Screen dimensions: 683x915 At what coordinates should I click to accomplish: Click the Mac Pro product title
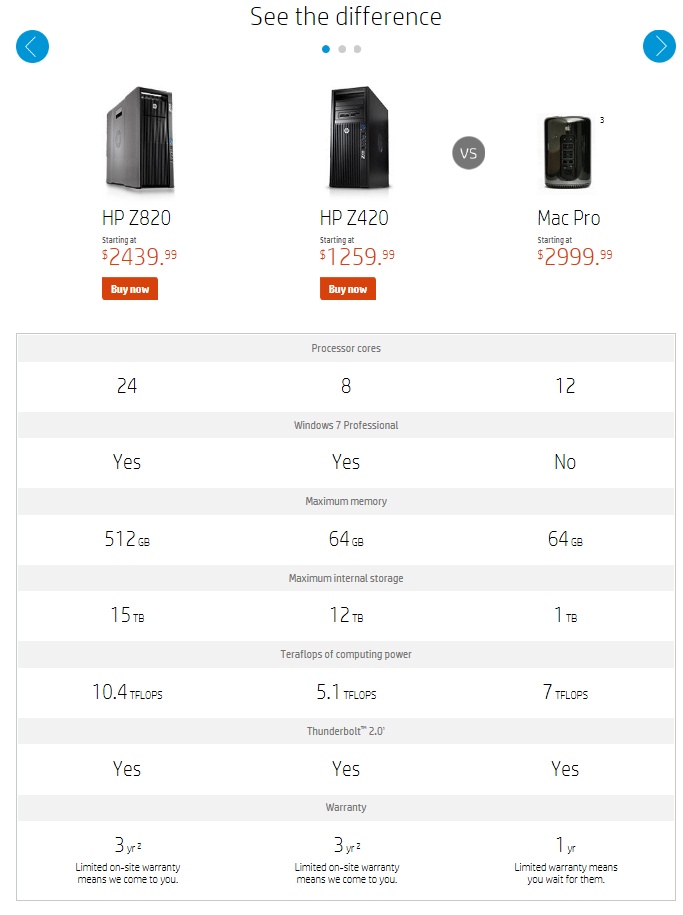[x=569, y=218]
